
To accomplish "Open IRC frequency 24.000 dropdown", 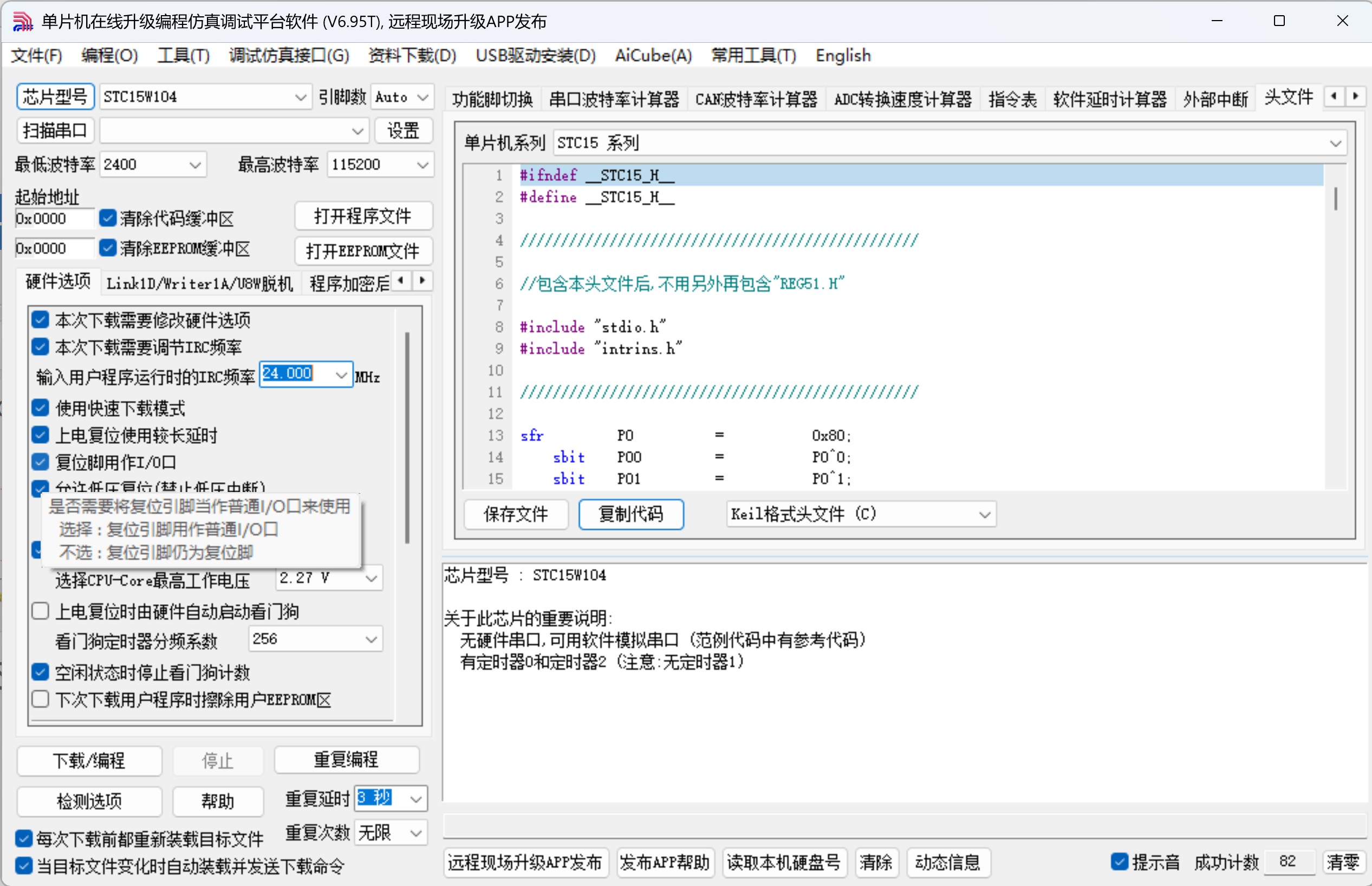I will click(306, 374).
